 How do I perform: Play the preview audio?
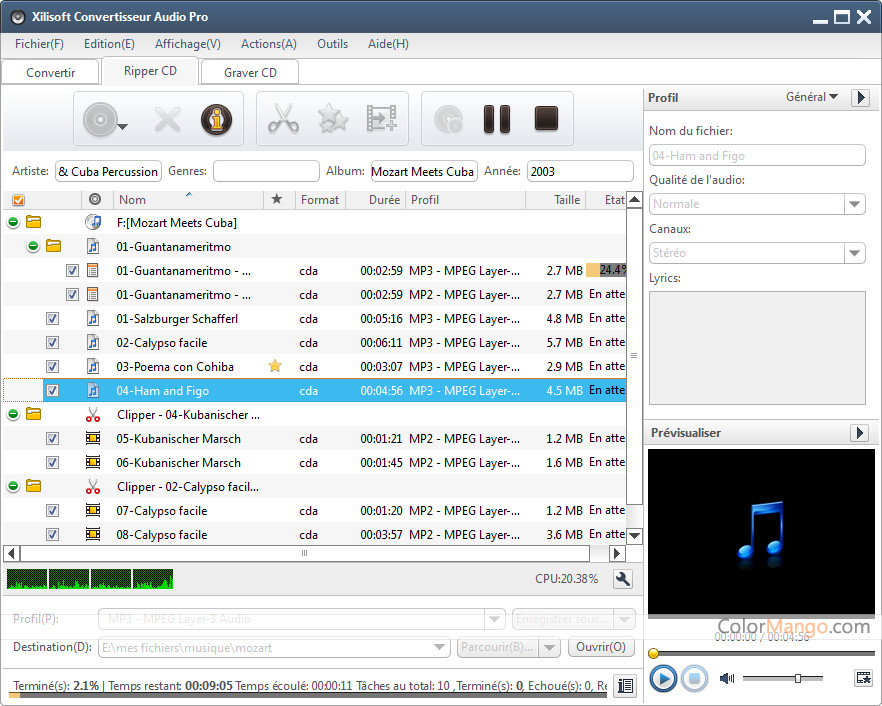coord(663,678)
